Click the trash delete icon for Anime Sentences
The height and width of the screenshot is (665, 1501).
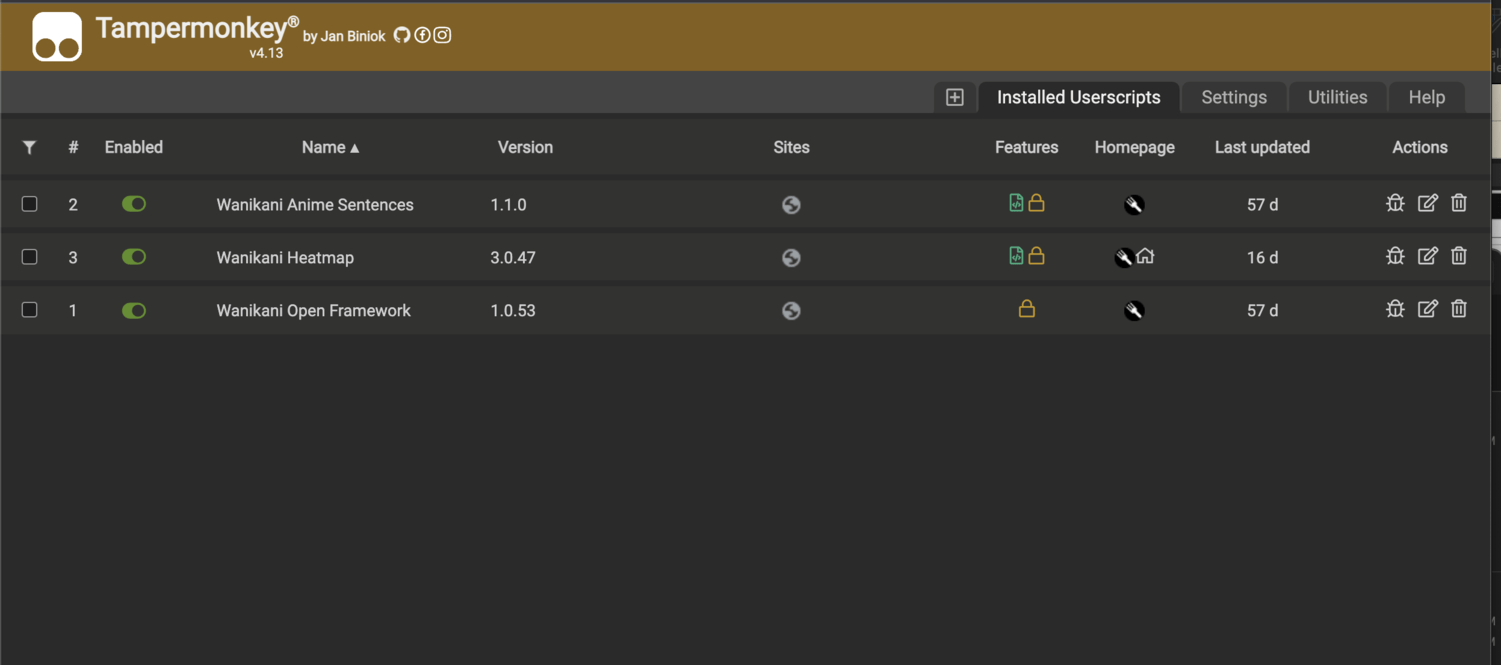click(1459, 203)
